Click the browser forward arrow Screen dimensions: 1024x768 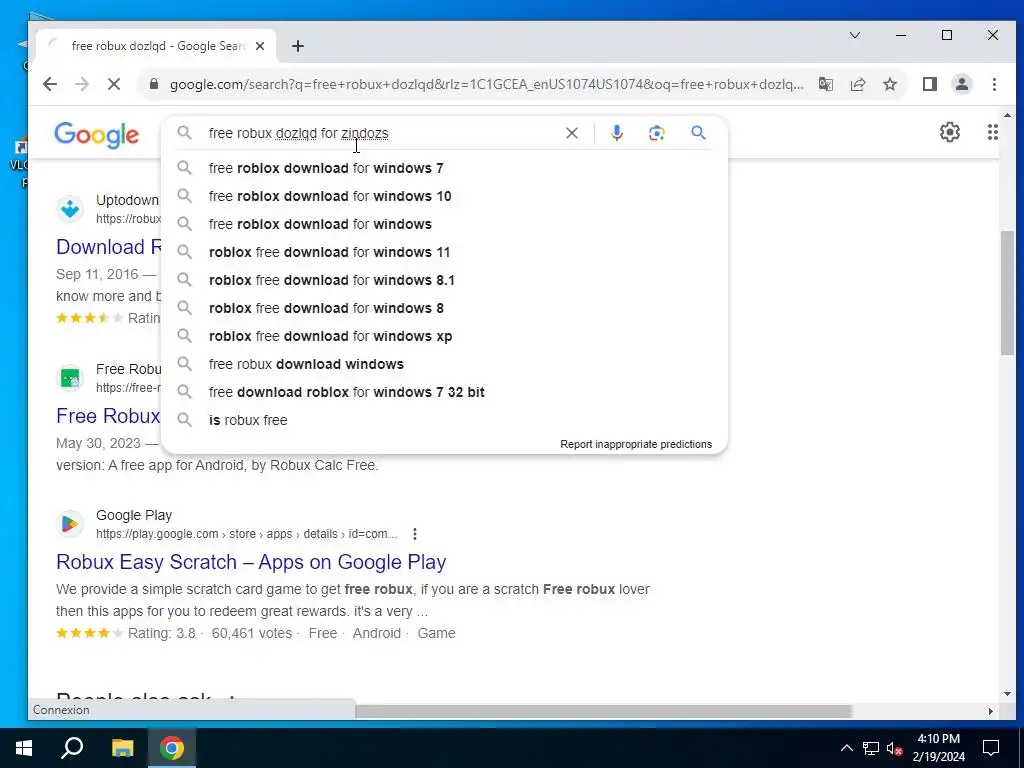(82, 84)
